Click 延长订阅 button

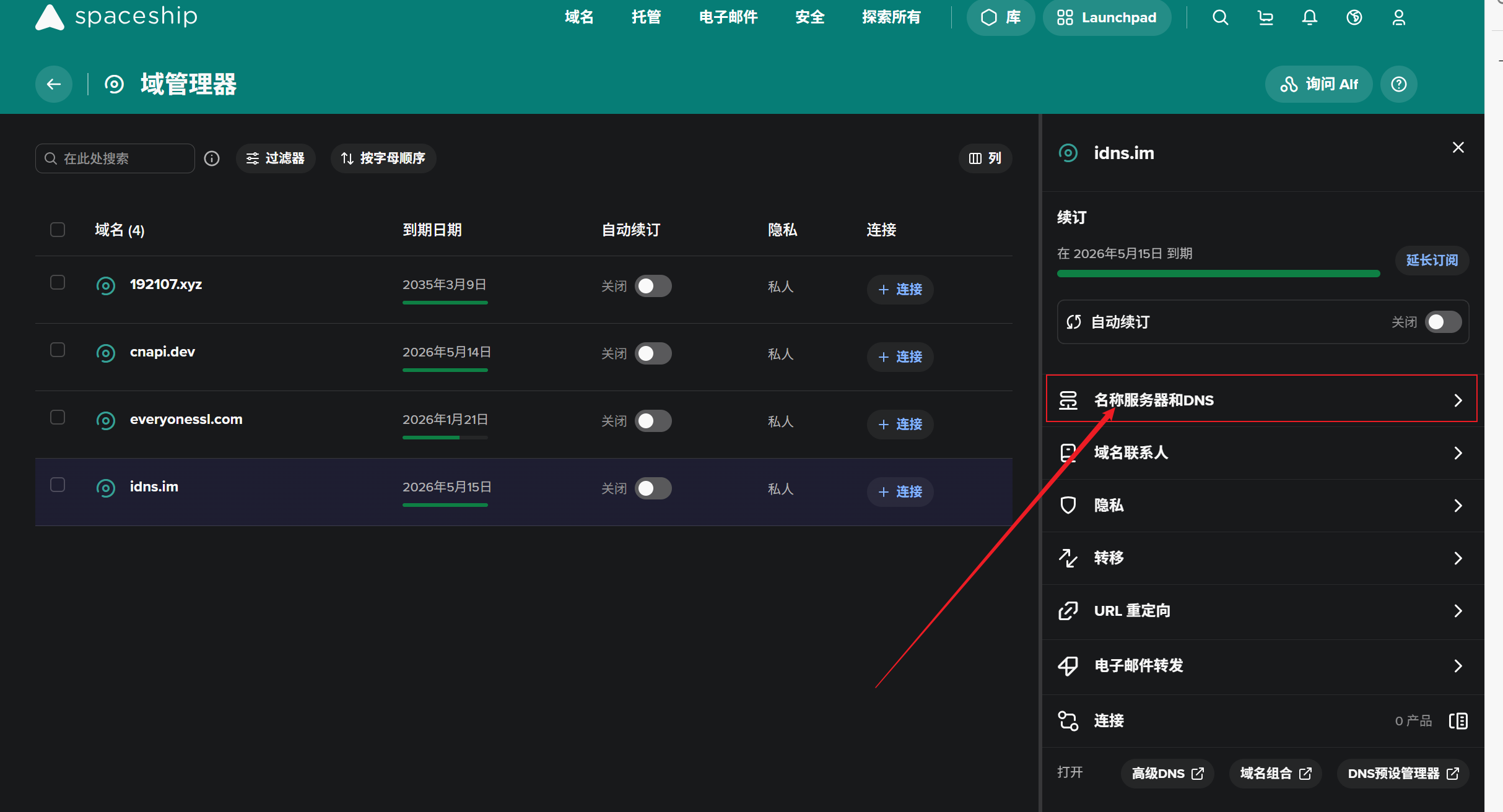(1432, 260)
